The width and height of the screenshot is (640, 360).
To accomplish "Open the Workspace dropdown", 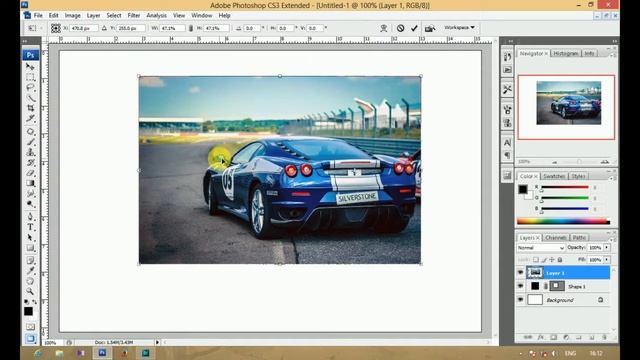I will [460, 27].
